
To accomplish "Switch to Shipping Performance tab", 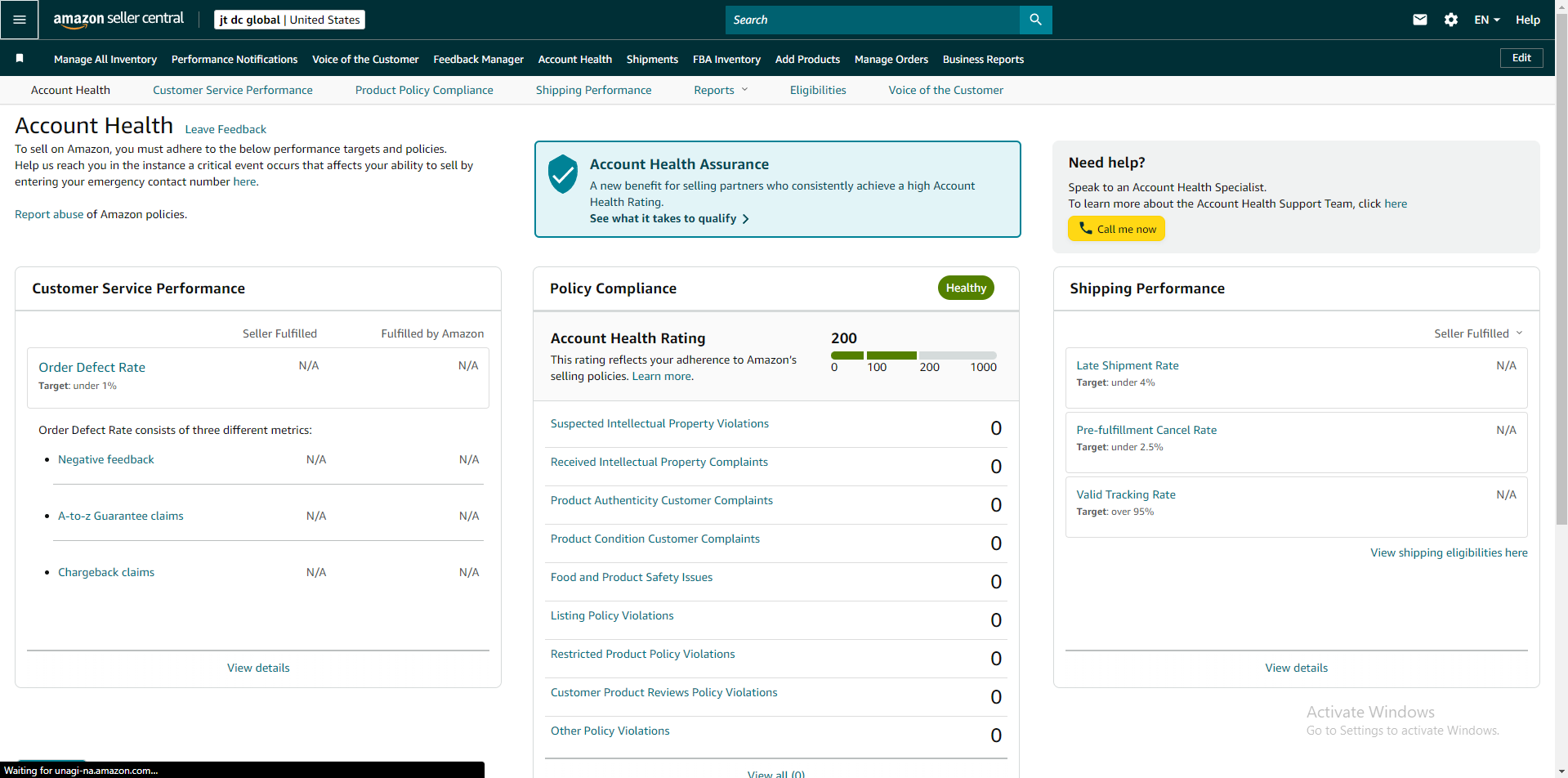I will tap(593, 90).
